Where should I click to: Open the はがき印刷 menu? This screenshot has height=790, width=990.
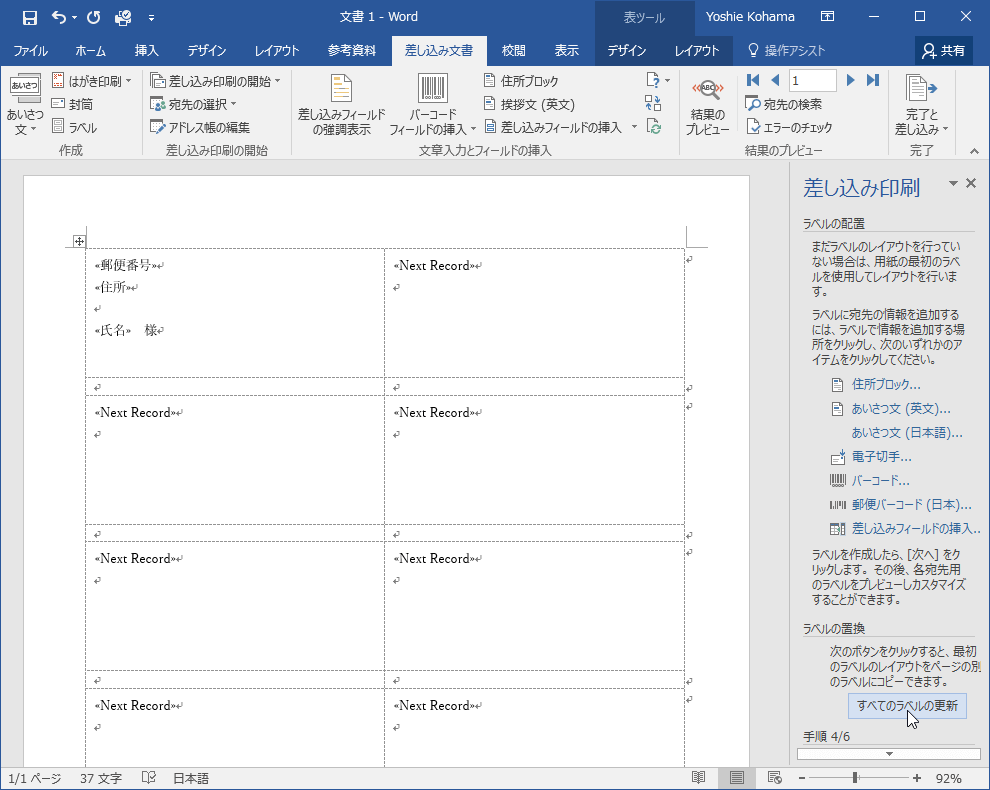(x=92, y=81)
